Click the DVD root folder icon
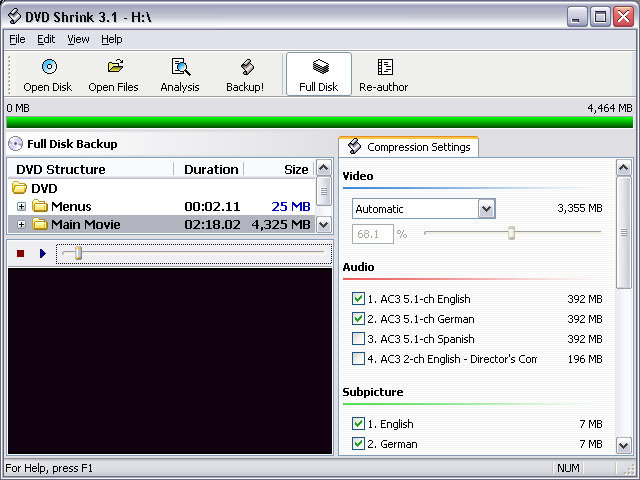The image size is (640, 480). [19, 188]
